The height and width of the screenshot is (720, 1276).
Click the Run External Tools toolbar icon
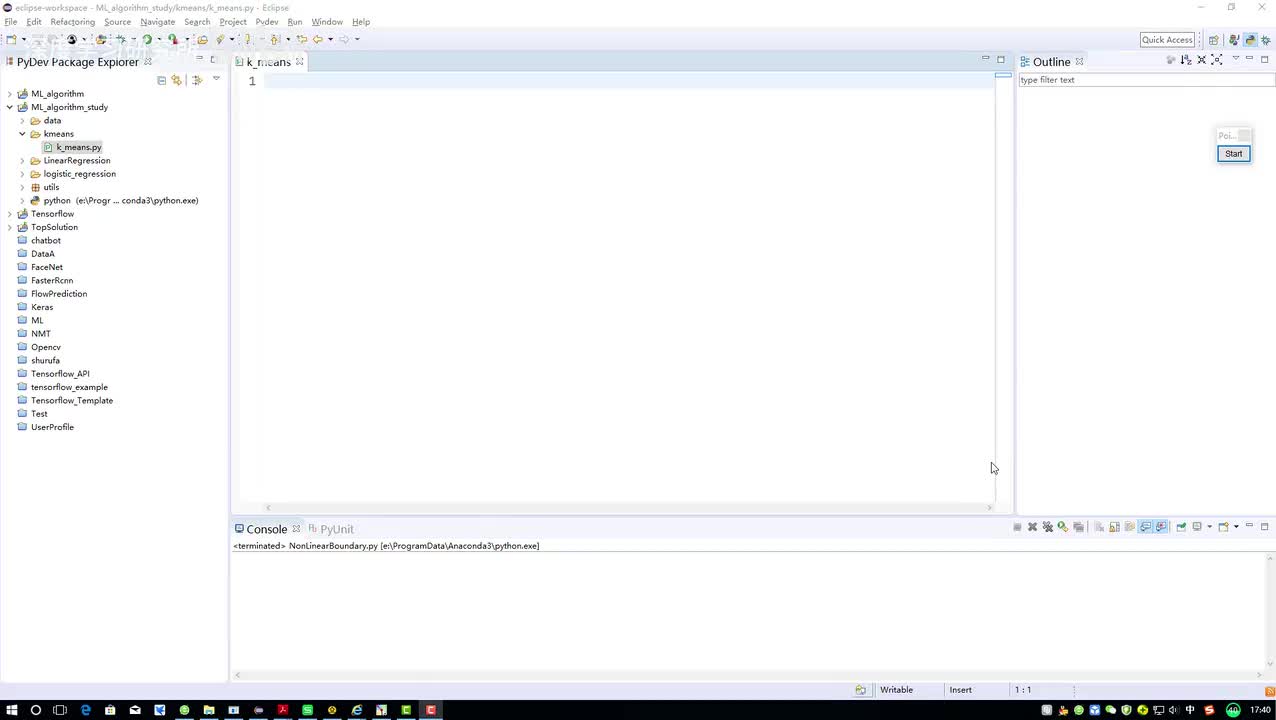tap(173, 40)
